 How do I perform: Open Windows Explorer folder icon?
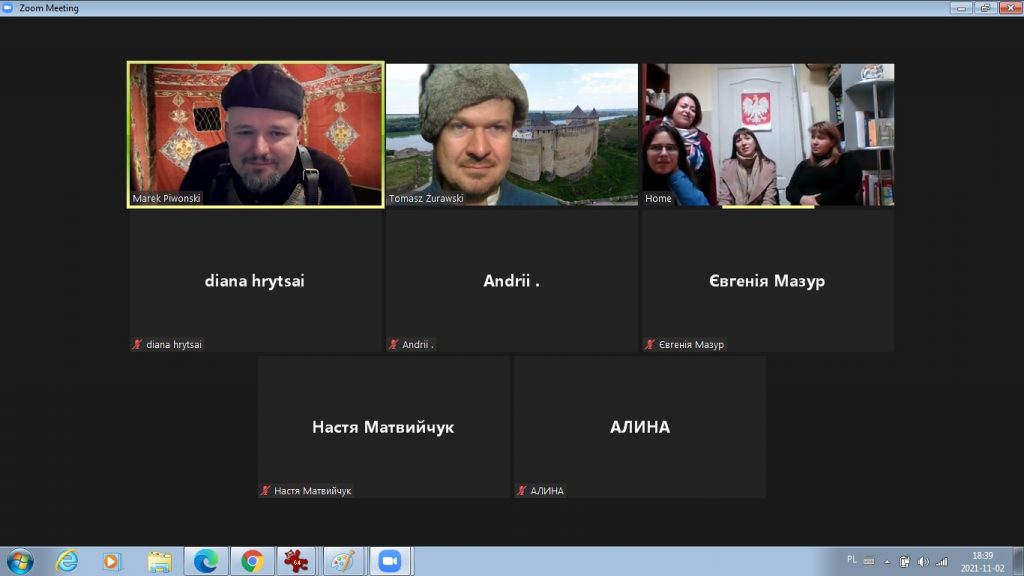coord(159,561)
